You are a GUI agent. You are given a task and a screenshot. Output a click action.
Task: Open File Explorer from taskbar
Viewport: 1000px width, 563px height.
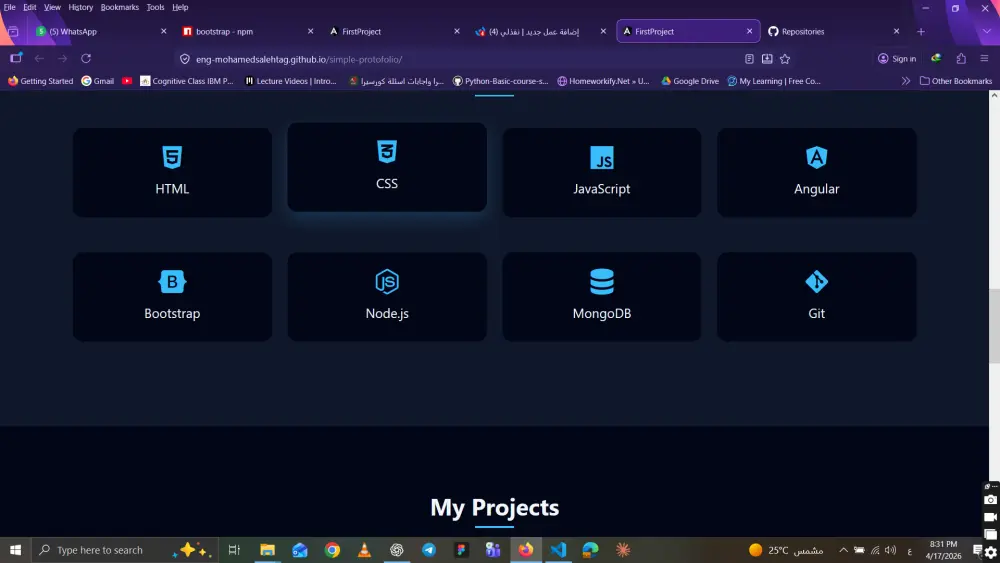267,550
